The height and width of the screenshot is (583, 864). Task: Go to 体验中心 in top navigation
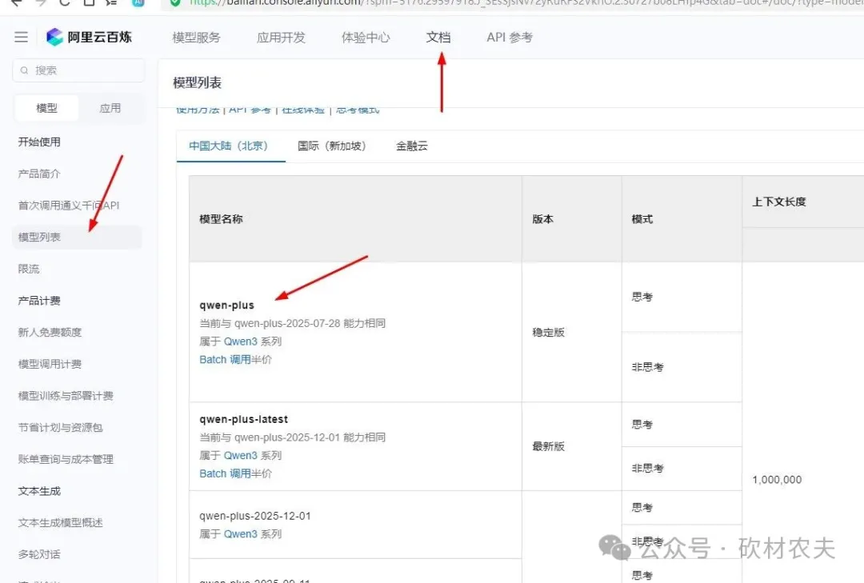365,38
